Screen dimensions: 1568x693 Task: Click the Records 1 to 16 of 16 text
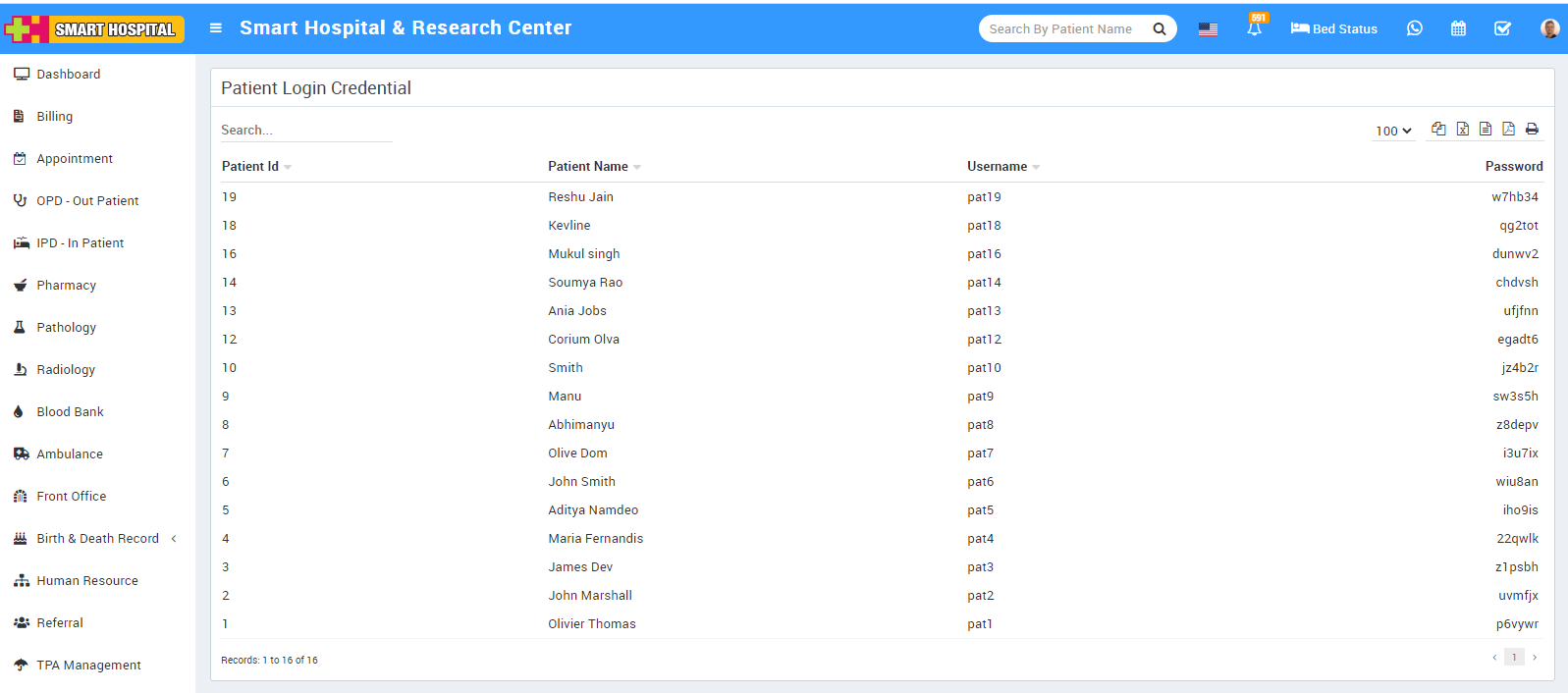coord(269,661)
